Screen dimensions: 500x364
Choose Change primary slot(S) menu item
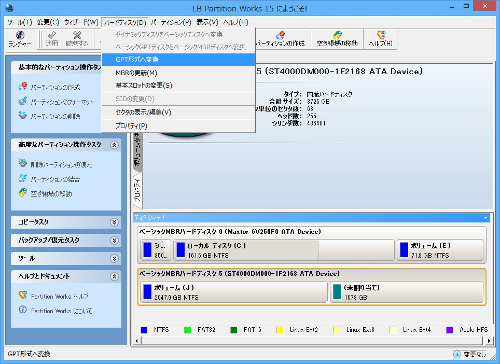pyautogui.click(x=178, y=85)
